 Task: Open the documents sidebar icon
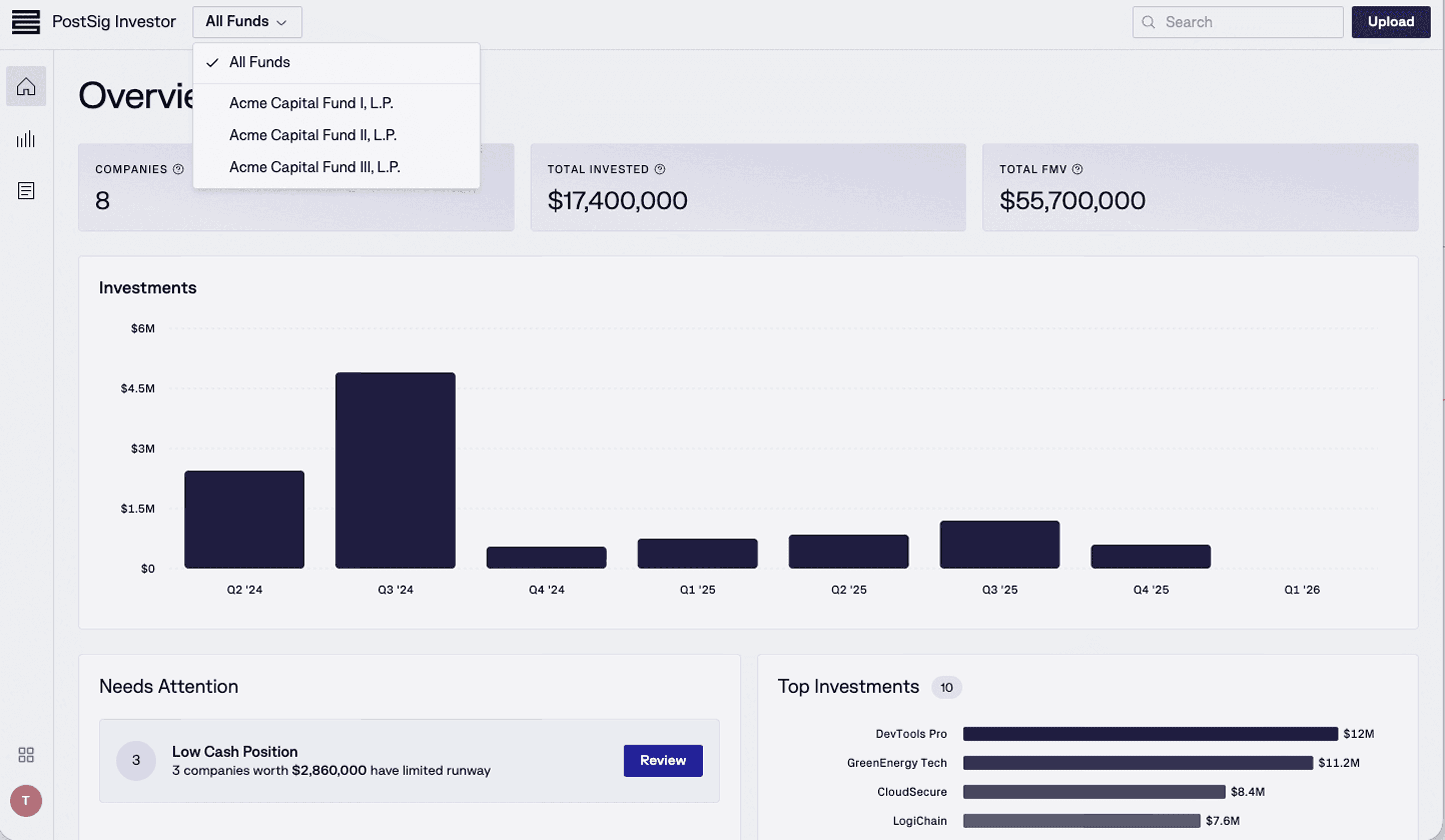pos(26,190)
